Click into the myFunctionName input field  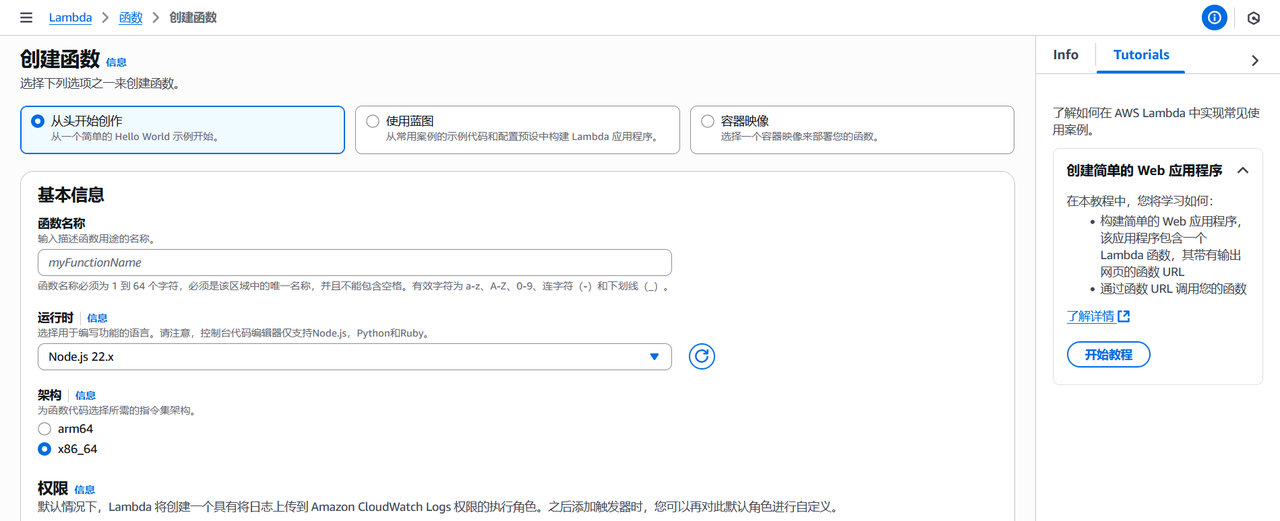355,263
